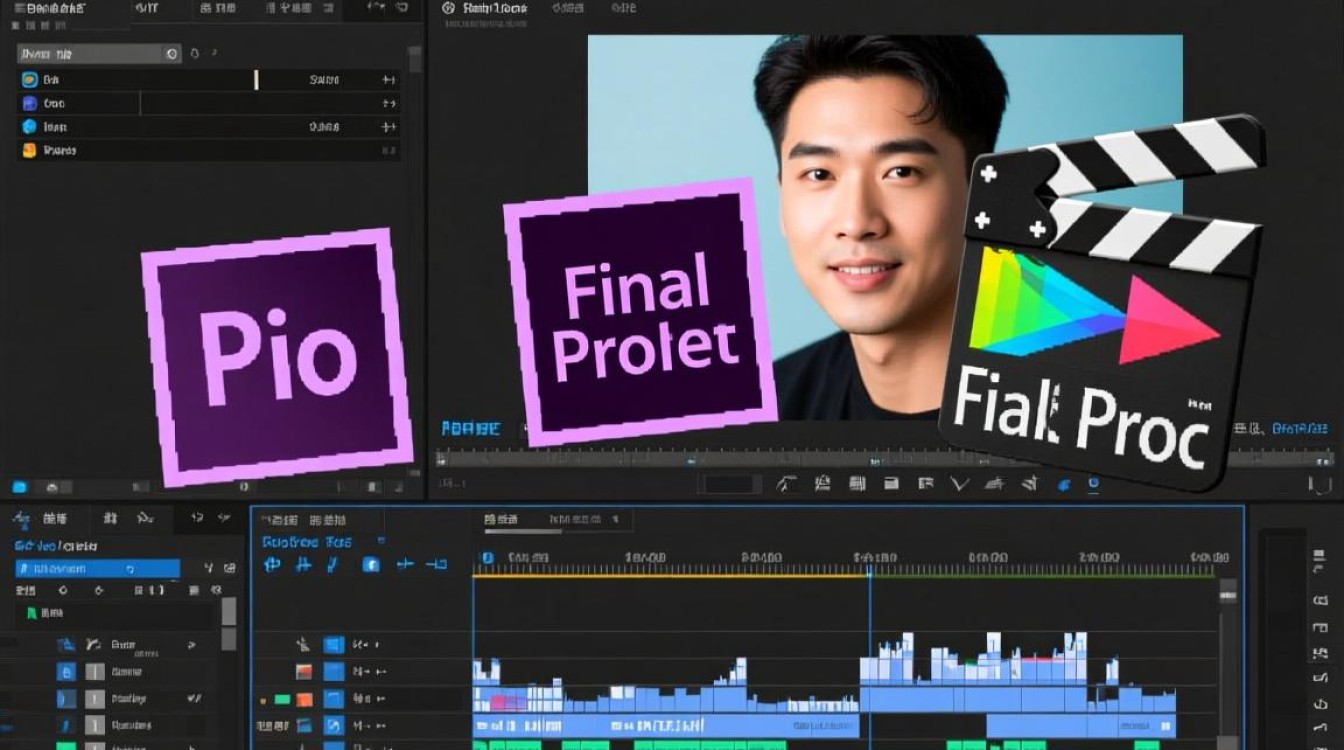Click the plus sign on the blue hexagon row
1344x750 pixels.
pos(389,127)
